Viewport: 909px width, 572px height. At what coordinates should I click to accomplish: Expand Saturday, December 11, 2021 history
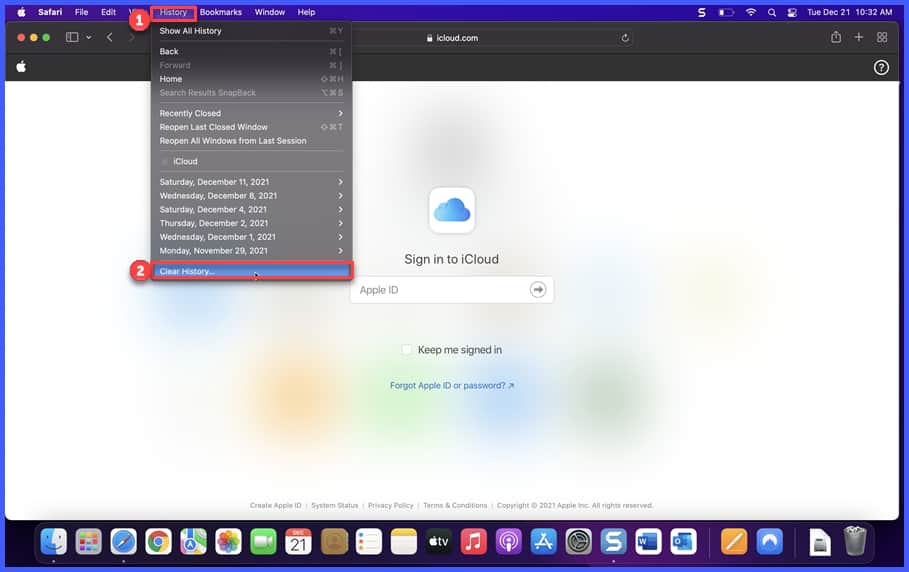coord(250,182)
